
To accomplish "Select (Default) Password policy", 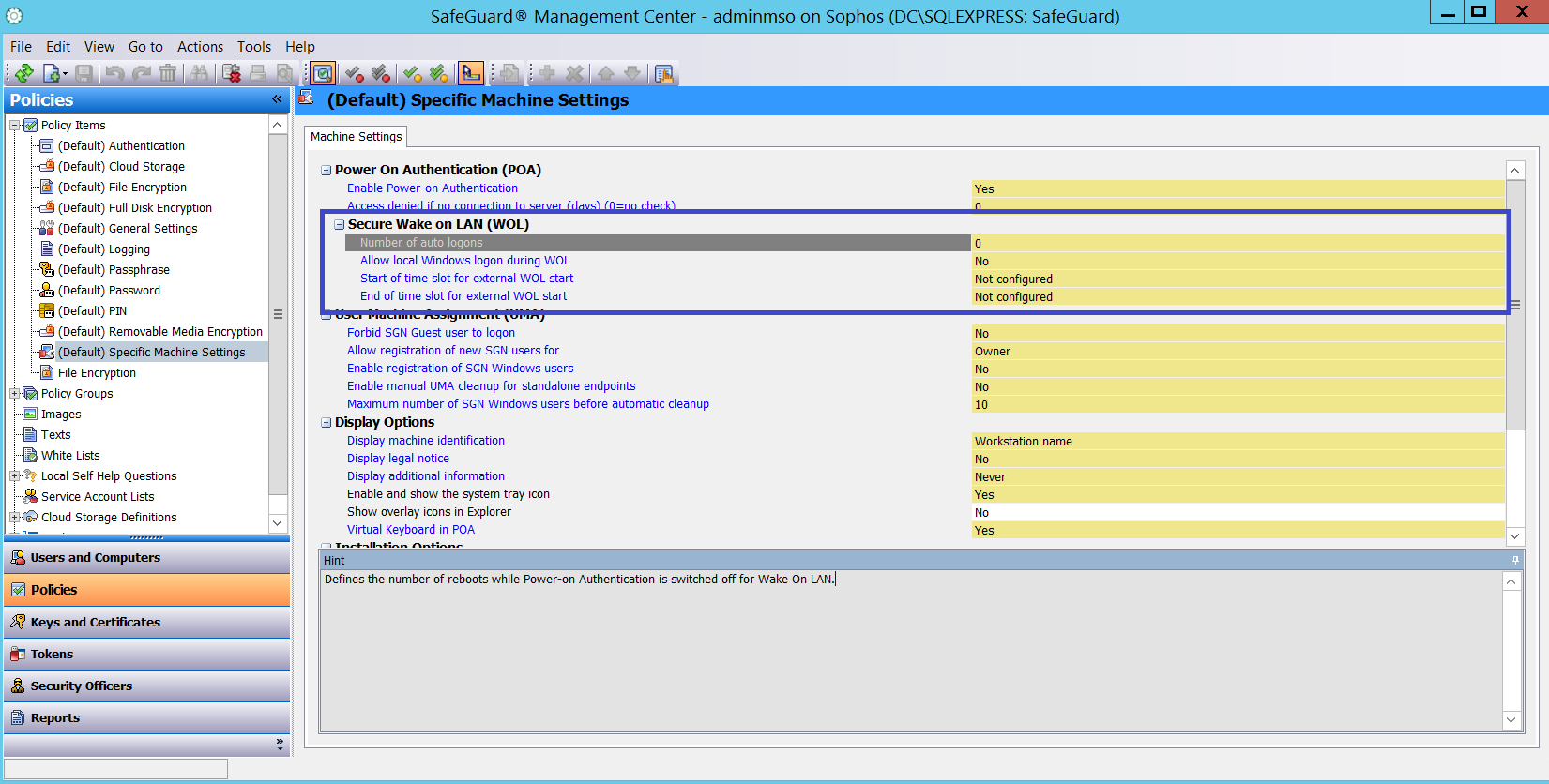I will pos(109,291).
